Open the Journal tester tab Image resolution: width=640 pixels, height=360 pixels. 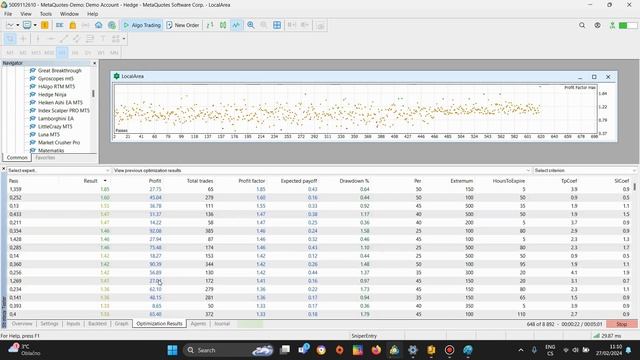(x=222, y=324)
